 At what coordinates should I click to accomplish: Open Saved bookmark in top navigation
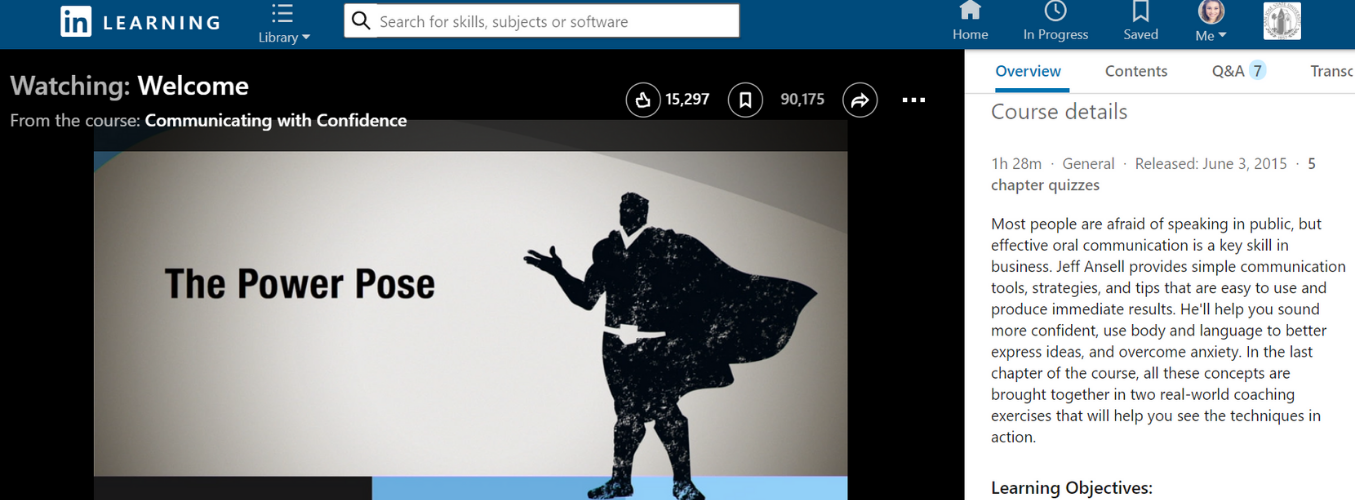pyautogui.click(x=1140, y=22)
